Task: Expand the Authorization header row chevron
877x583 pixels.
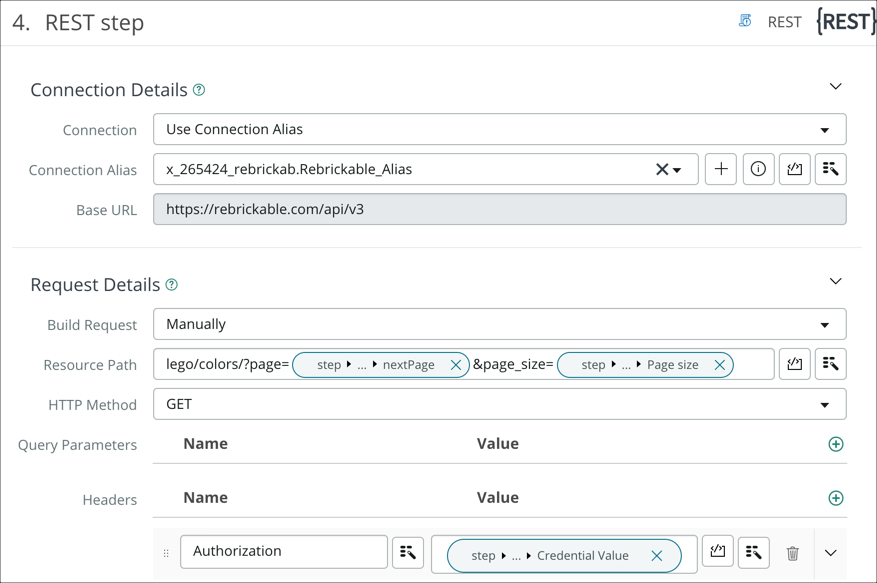Action: 831,553
